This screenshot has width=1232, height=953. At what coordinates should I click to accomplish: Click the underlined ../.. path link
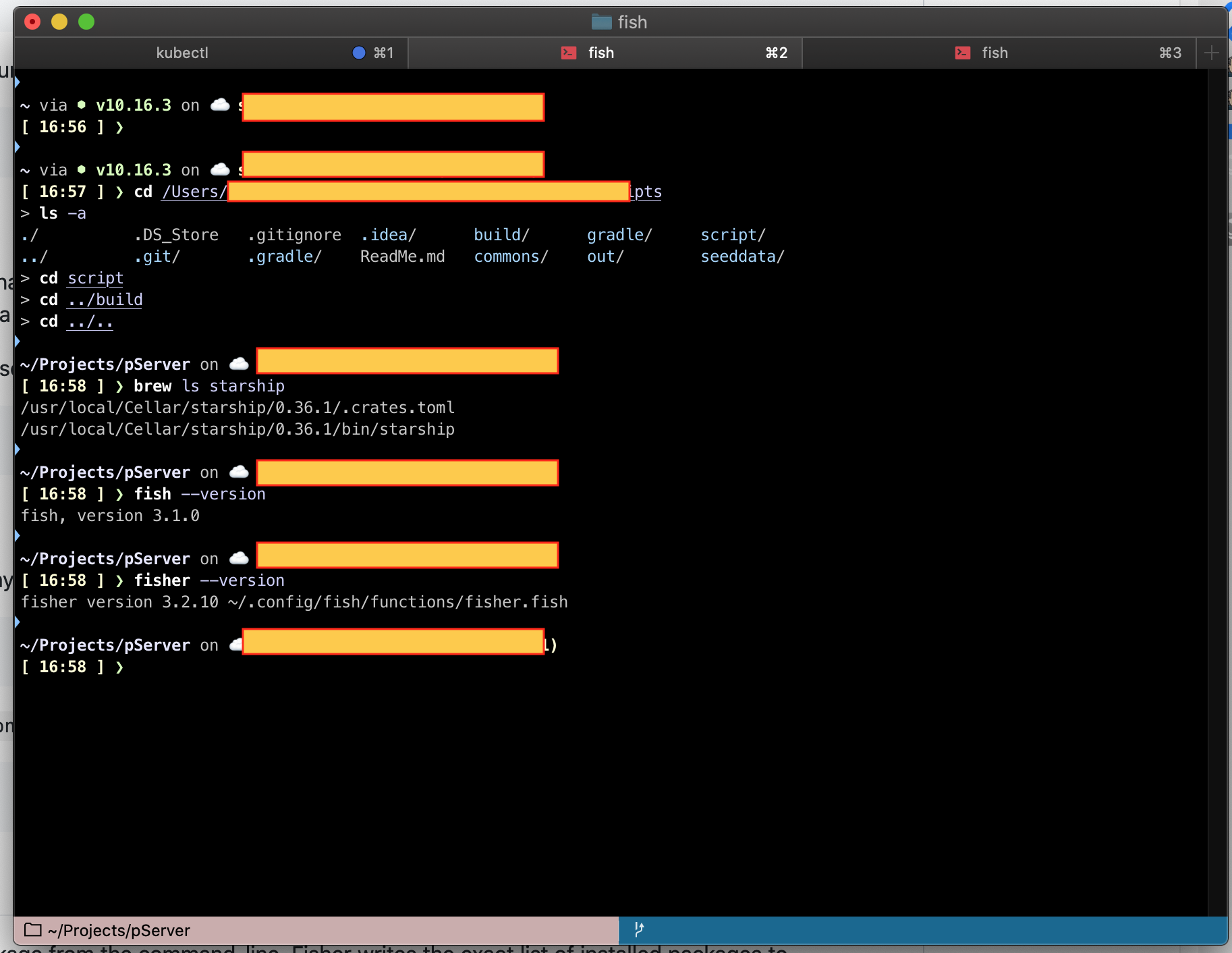point(89,321)
